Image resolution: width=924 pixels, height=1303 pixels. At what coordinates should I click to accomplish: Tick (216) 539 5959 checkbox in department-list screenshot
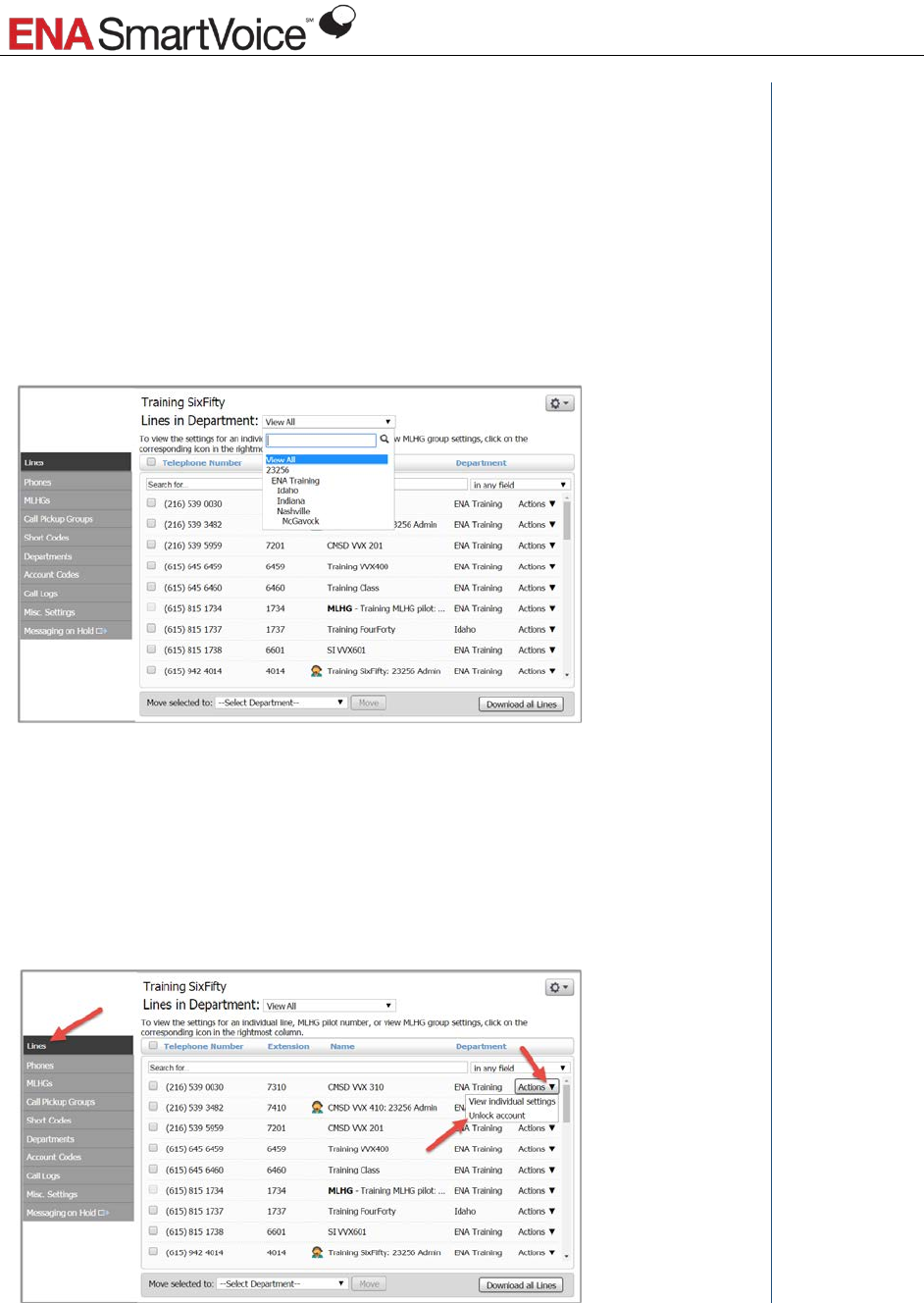click(x=151, y=545)
